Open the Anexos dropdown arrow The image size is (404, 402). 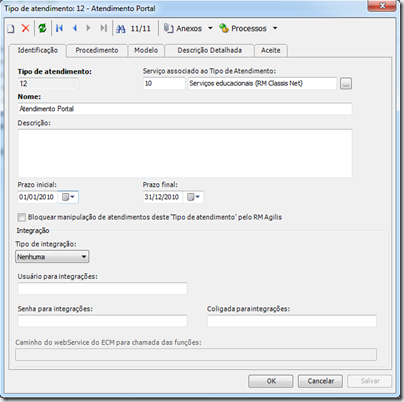210,28
